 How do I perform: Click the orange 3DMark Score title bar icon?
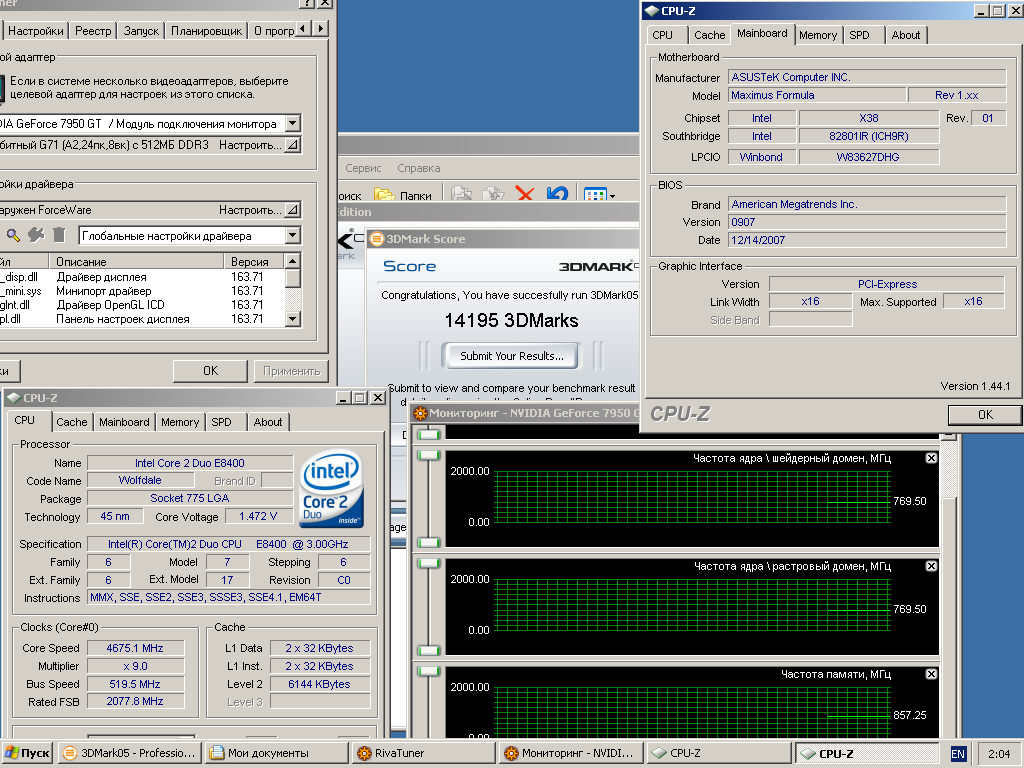377,239
